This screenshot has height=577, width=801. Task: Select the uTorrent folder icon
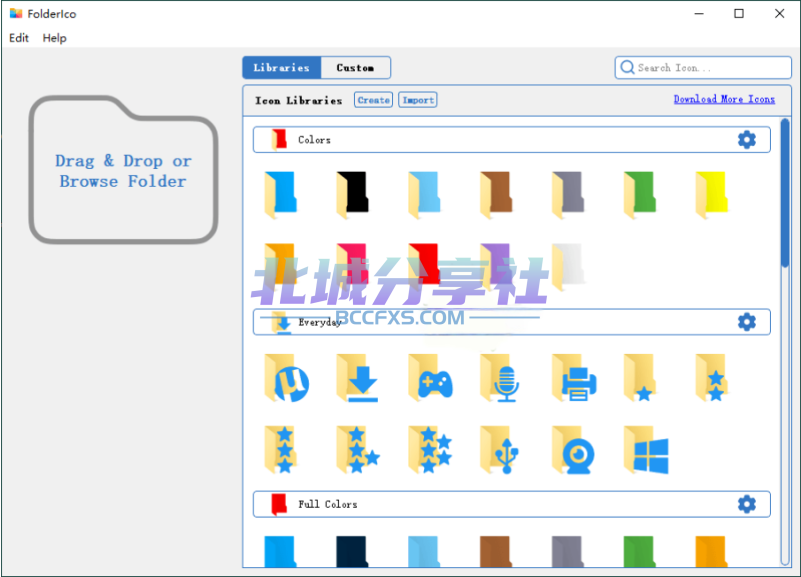pyautogui.click(x=287, y=378)
